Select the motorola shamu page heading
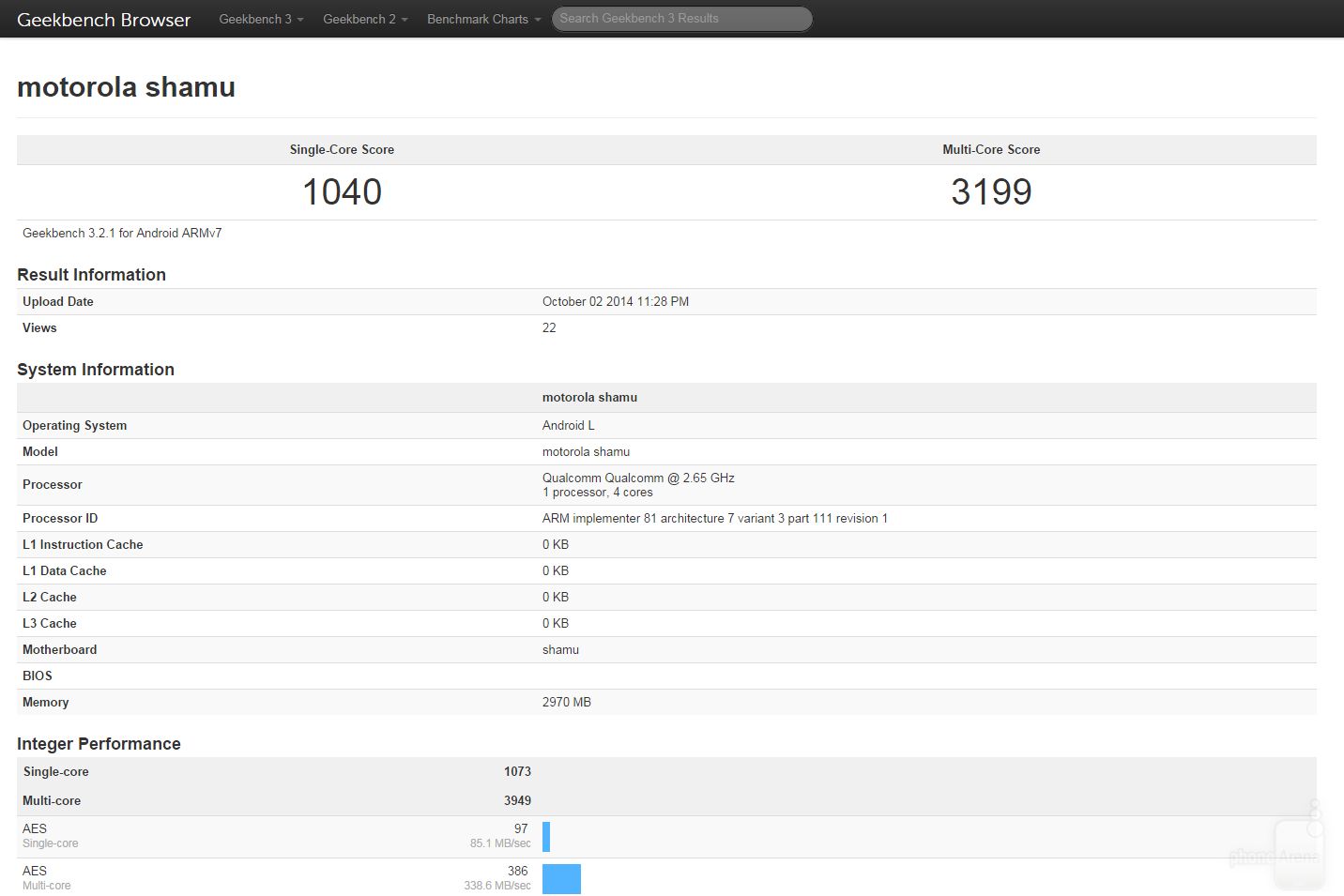1344x896 pixels. point(126,87)
